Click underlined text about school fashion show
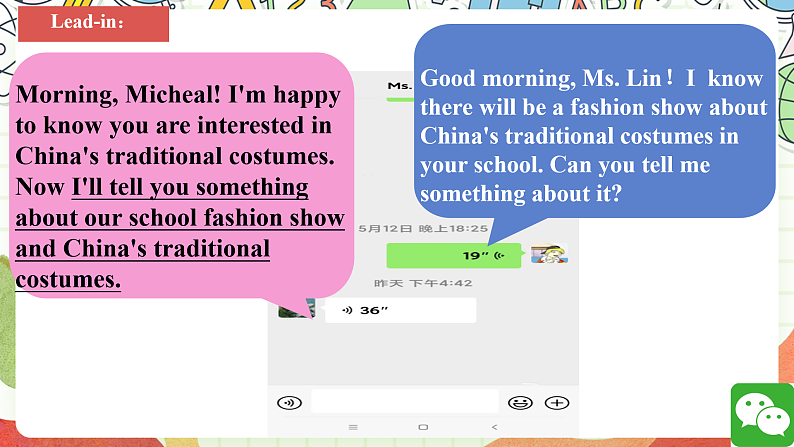The width and height of the screenshot is (794, 447). pos(180,233)
